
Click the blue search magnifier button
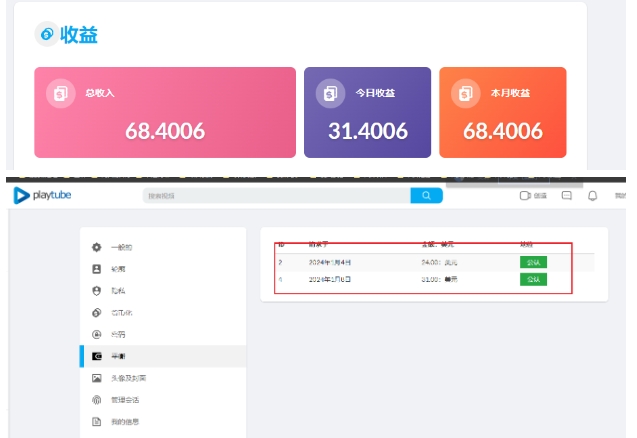(x=426, y=196)
